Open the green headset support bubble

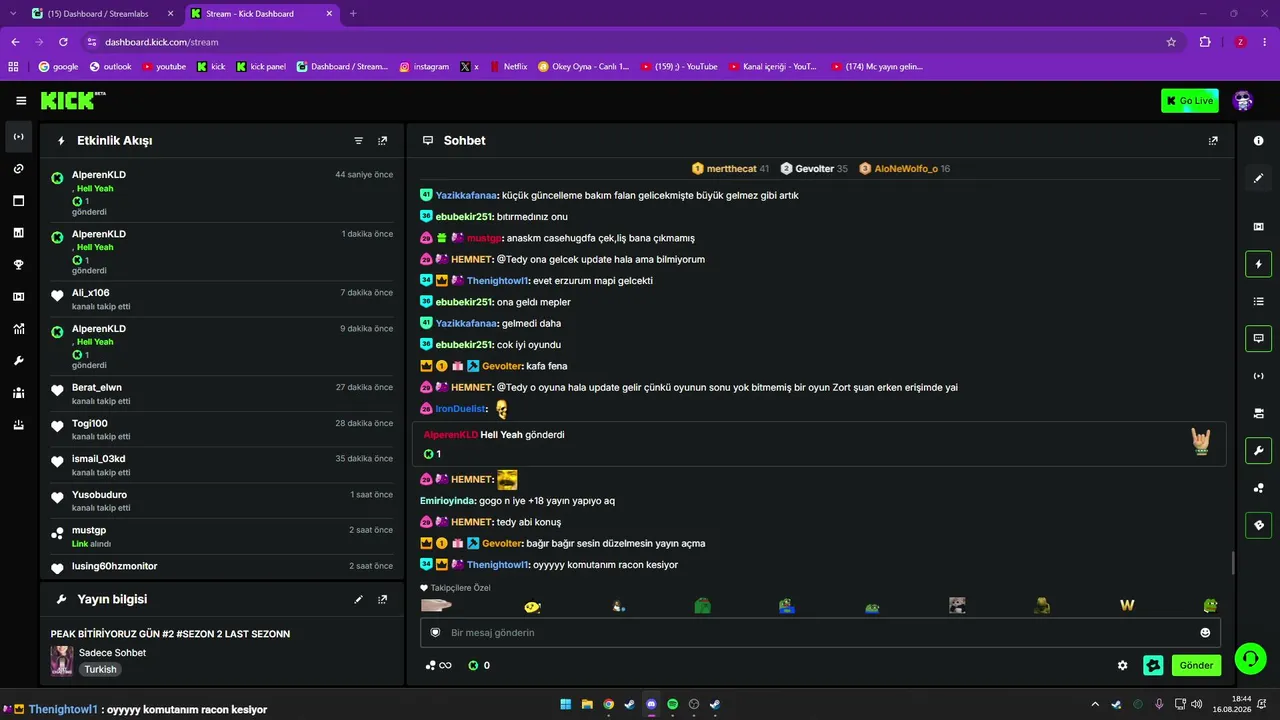click(1250, 658)
